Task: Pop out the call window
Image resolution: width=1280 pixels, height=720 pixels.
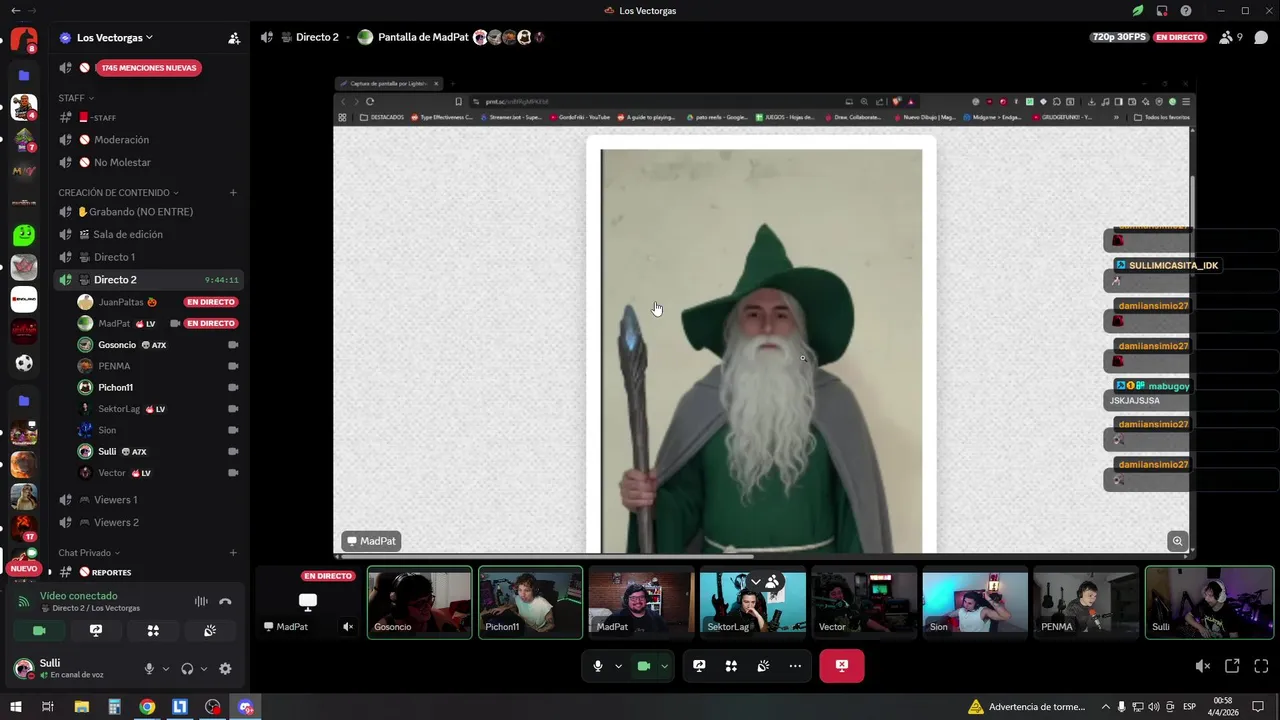Action: (x=1232, y=666)
